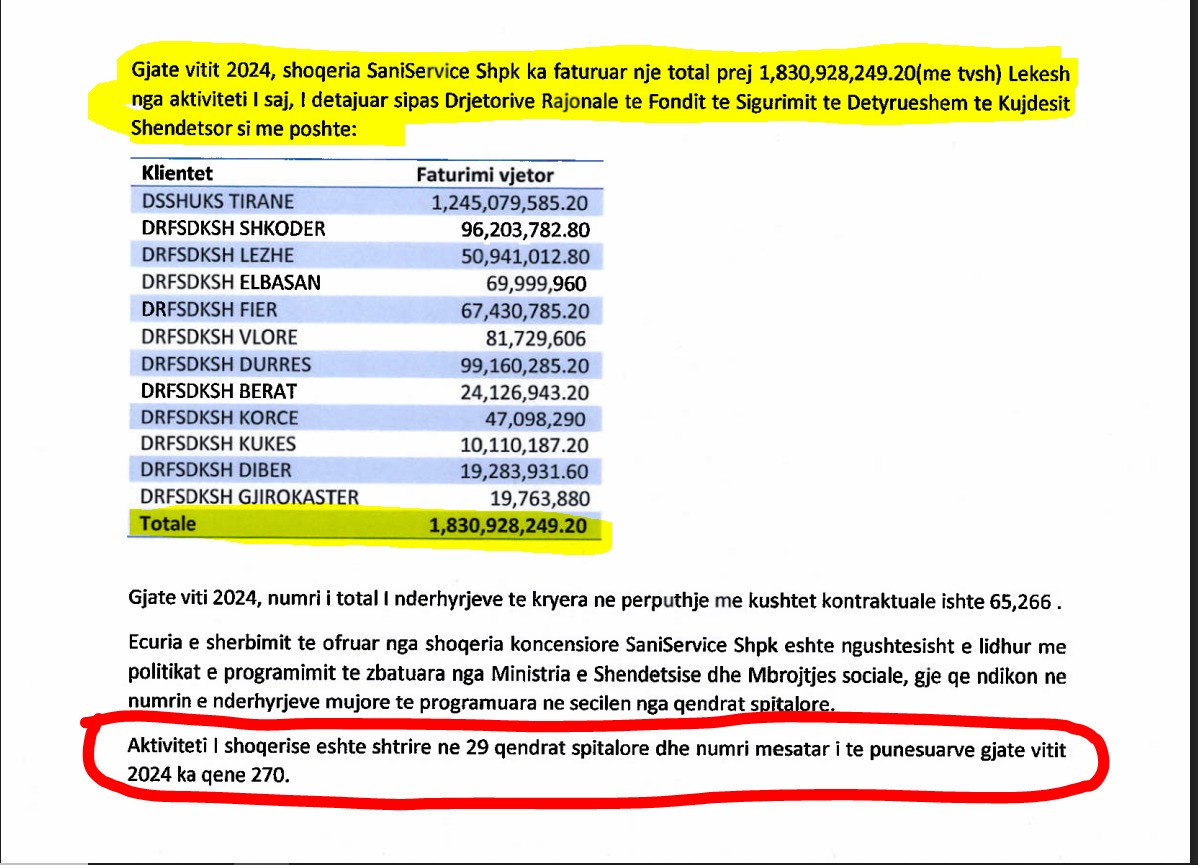Select the 'DRFSDKSH KORCE' row label
The image size is (1198, 865).
[x=219, y=418]
